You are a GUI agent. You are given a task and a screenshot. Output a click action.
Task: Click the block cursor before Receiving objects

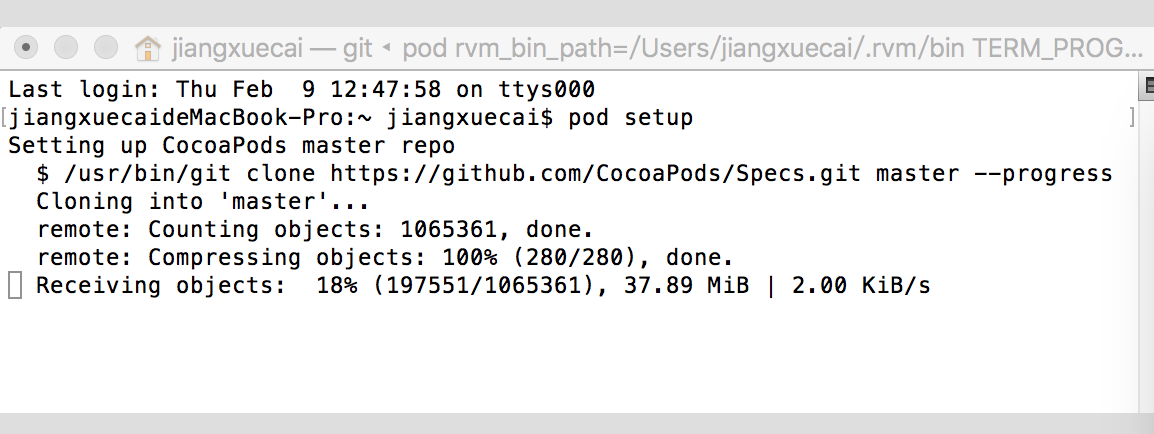15,285
